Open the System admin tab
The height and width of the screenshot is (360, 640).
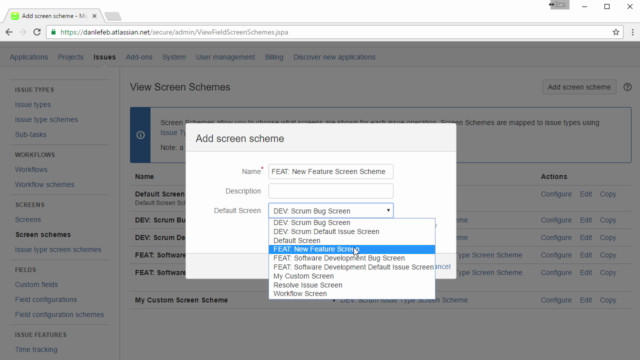coord(174,57)
